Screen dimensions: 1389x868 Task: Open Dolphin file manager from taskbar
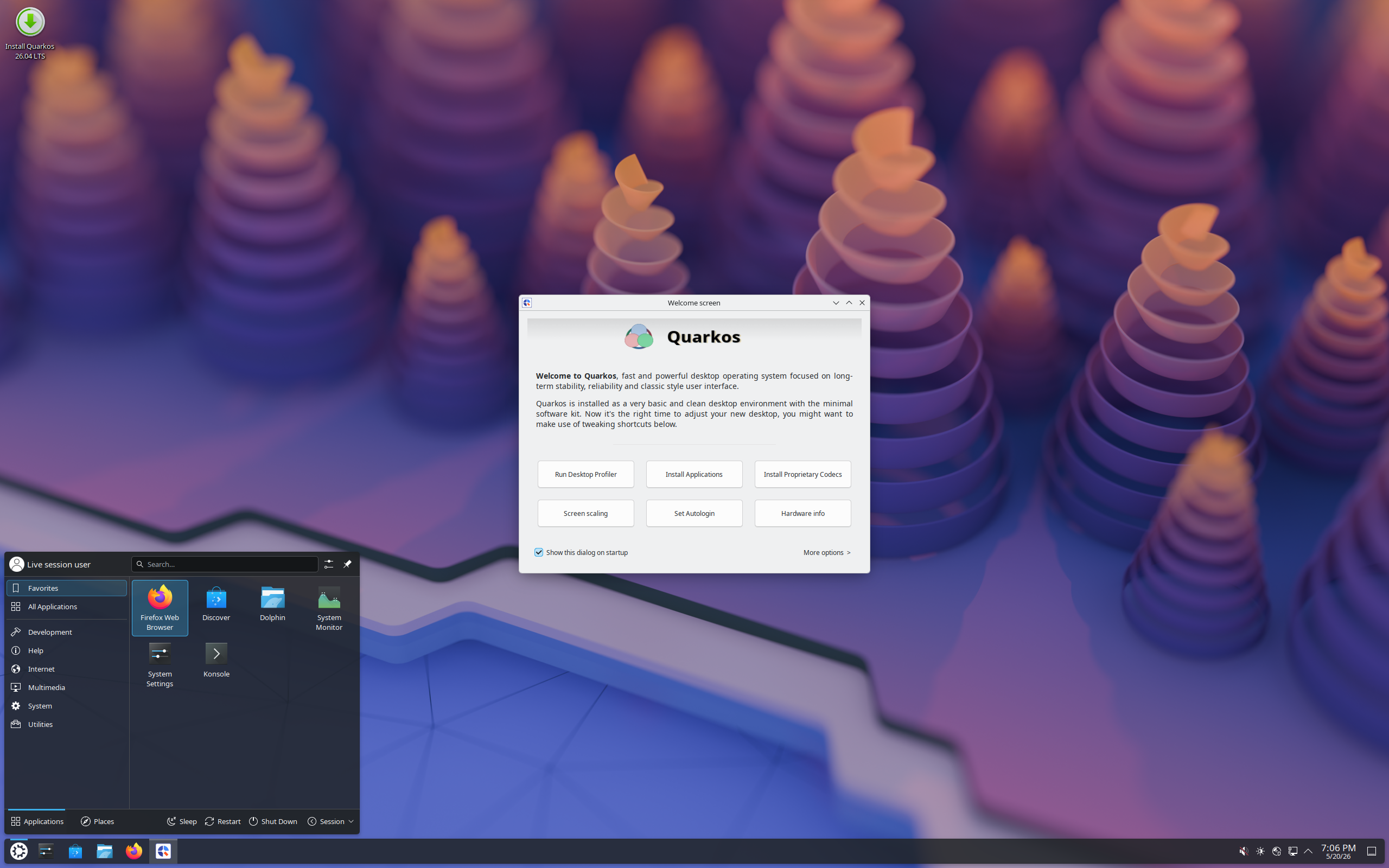(x=105, y=851)
